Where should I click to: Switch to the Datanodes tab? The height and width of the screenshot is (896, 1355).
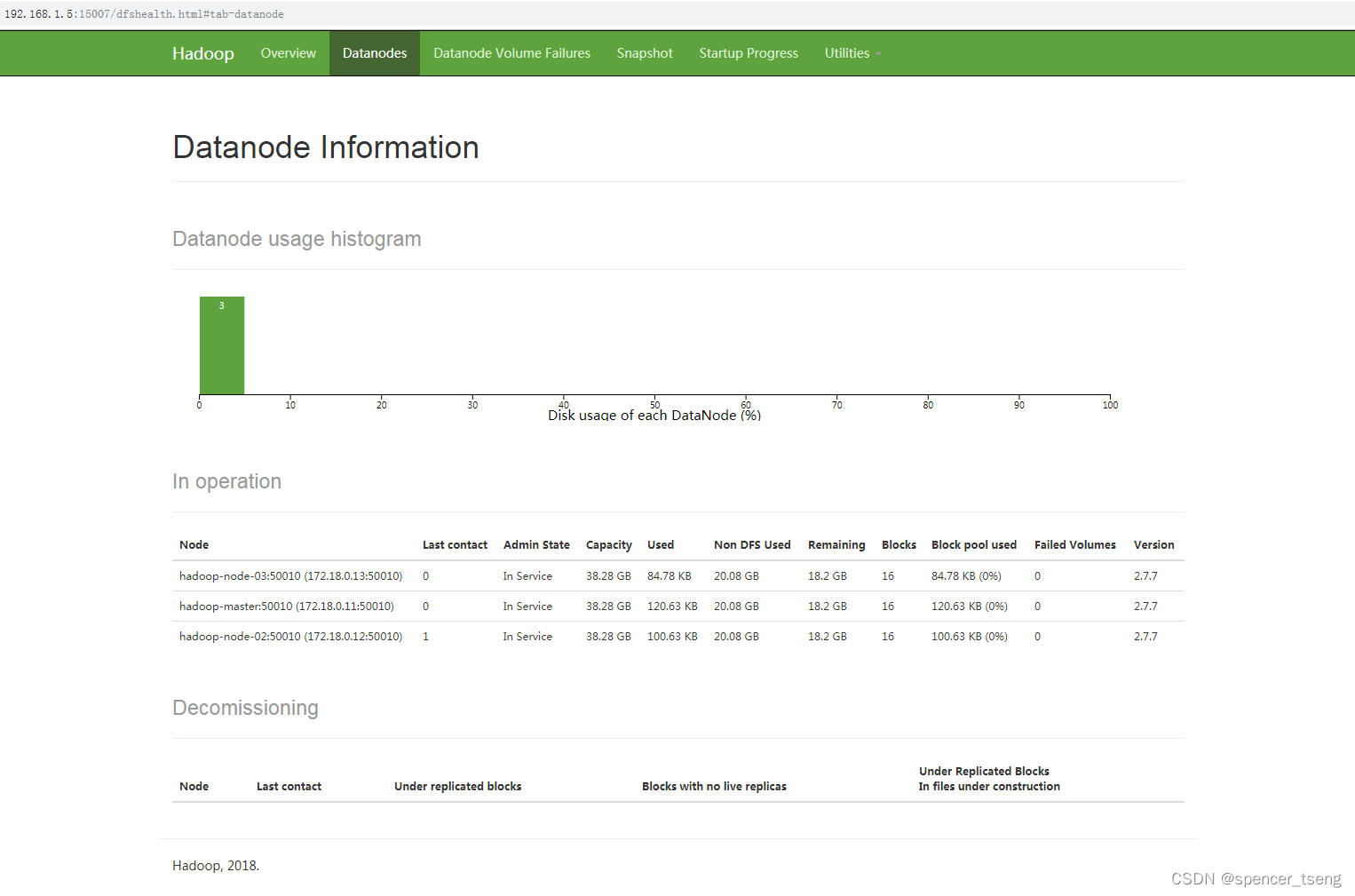(374, 53)
